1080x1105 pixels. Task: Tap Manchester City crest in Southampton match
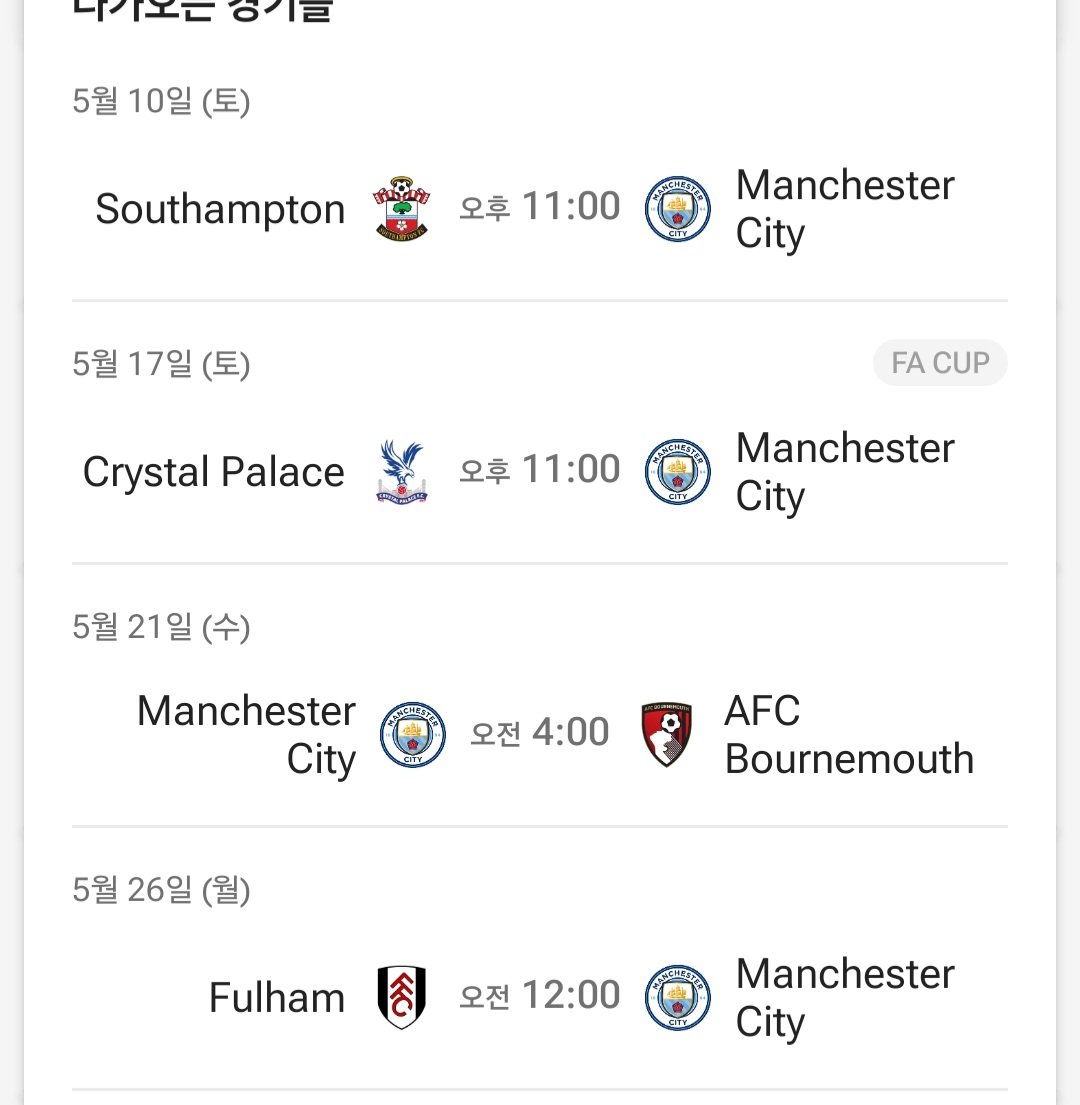click(678, 209)
